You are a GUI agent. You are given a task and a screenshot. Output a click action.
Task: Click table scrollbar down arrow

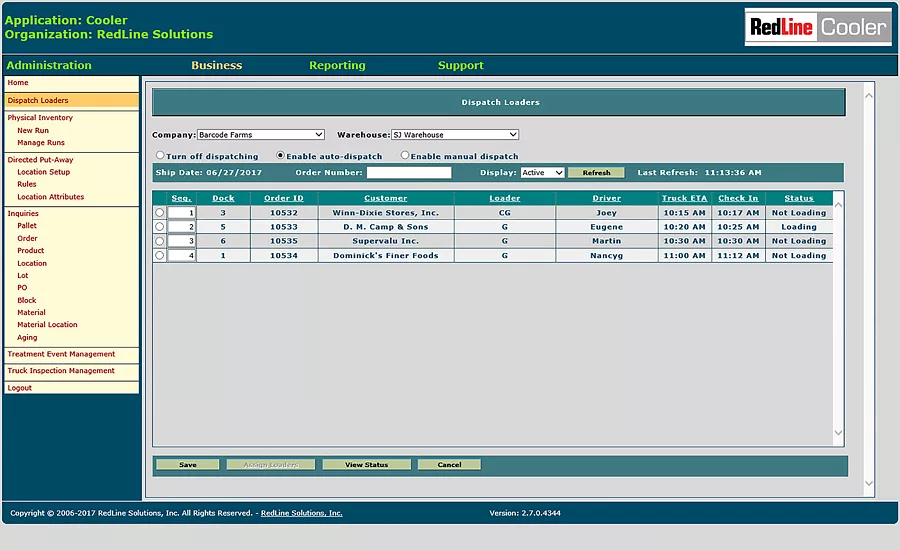838,433
